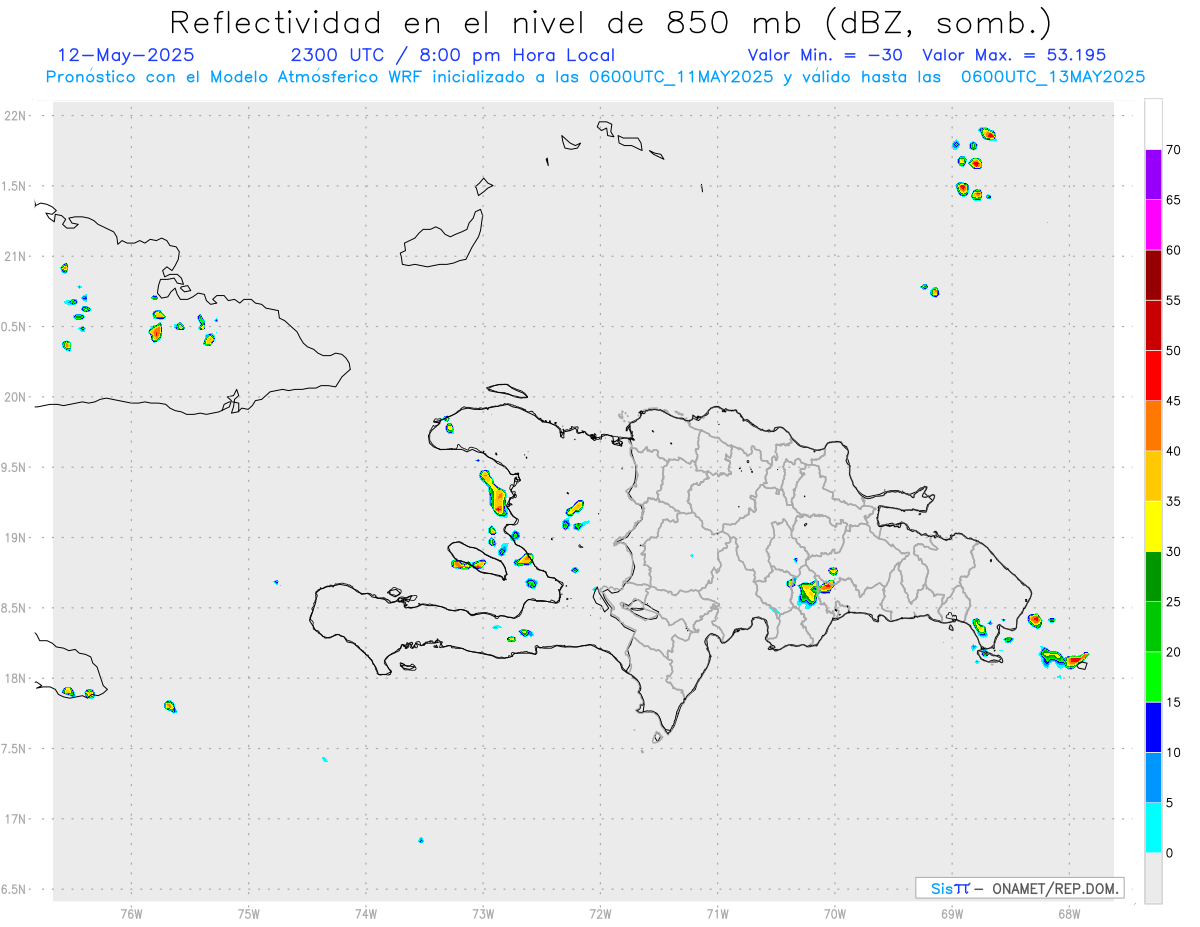Image resolution: width=1200 pixels, height=927 pixels.
Task: Click the legend value '45'
Action: tap(1175, 401)
